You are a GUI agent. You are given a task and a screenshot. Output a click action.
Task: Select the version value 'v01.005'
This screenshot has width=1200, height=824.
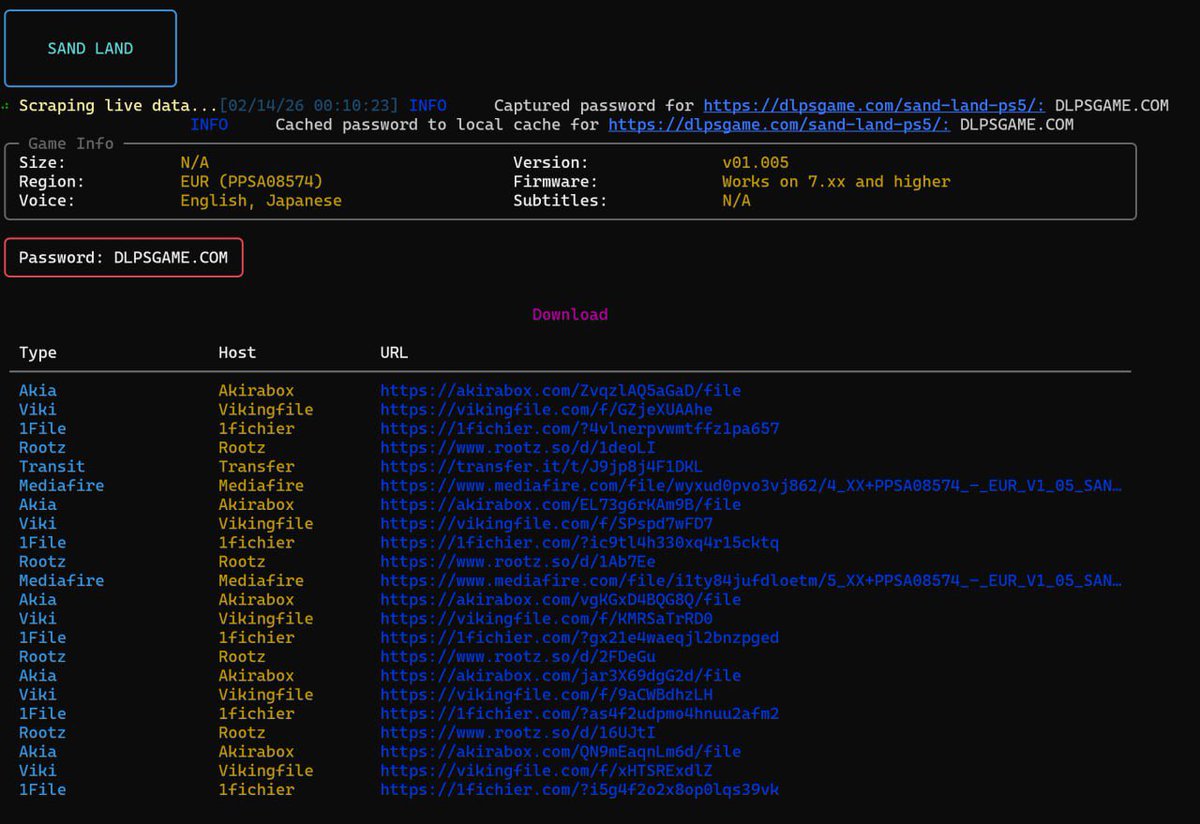click(x=755, y=162)
